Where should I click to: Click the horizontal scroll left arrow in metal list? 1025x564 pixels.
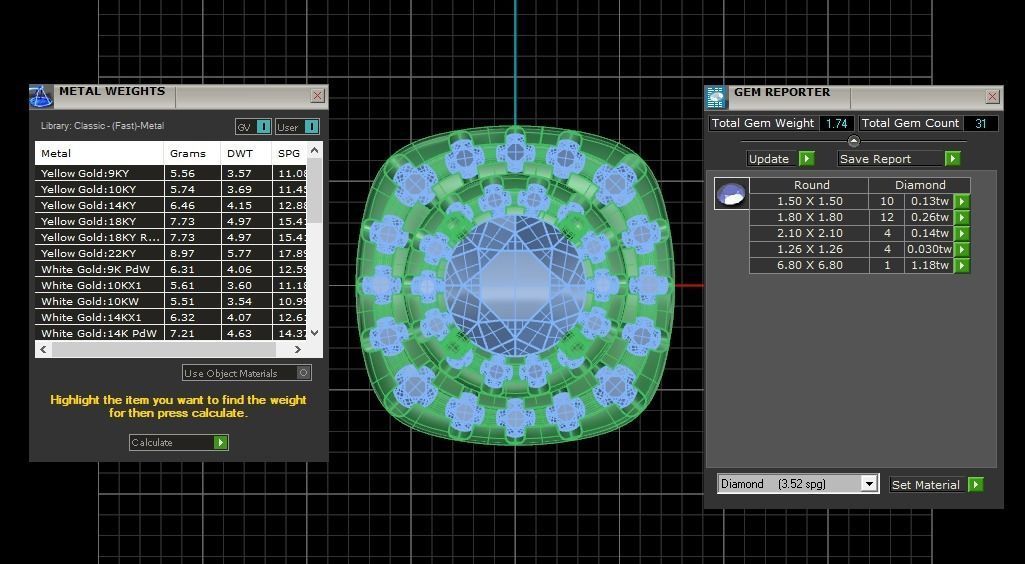[43, 350]
